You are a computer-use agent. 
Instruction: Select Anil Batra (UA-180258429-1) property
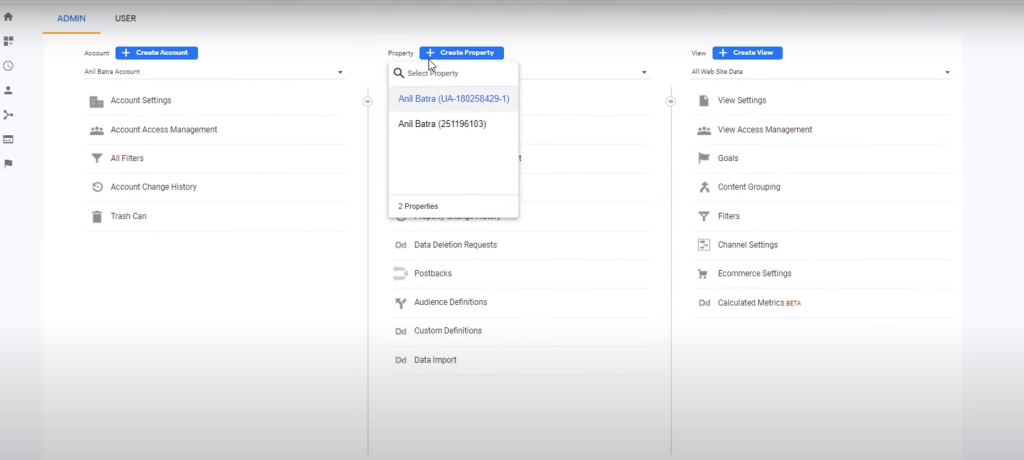tap(453, 99)
